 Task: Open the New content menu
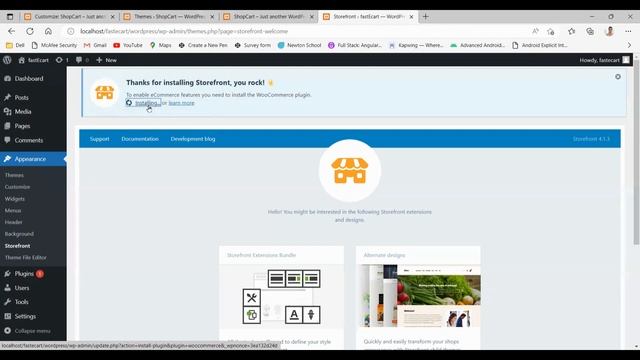[x=107, y=60]
